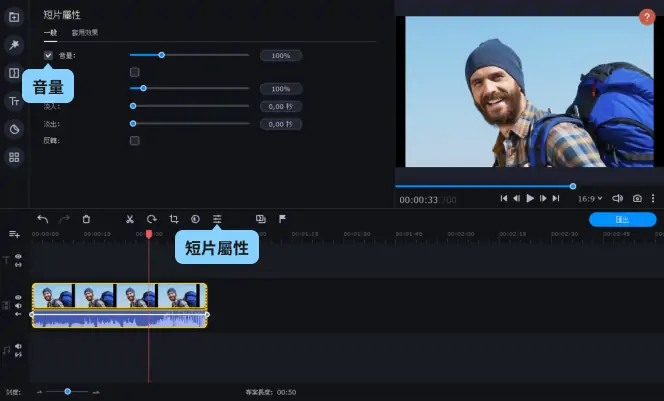This screenshot has width=664, height=401.
Task: Switch to the 一般 general tab
Action: coord(50,33)
